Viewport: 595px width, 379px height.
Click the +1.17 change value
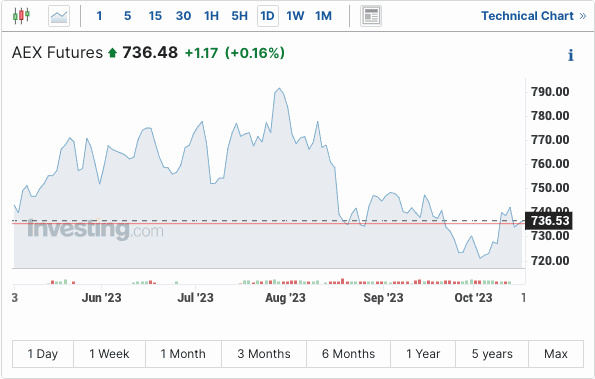pyautogui.click(x=201, y=53)
